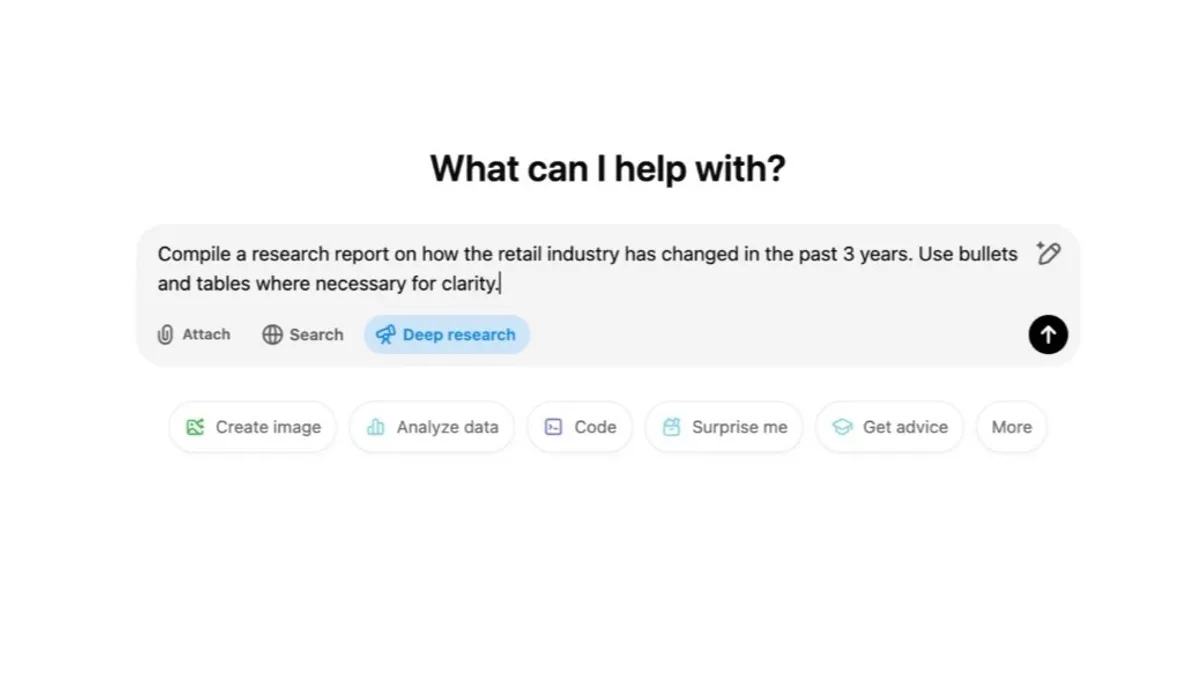Click the graduation cap Get advice icon

coord(842,427)
